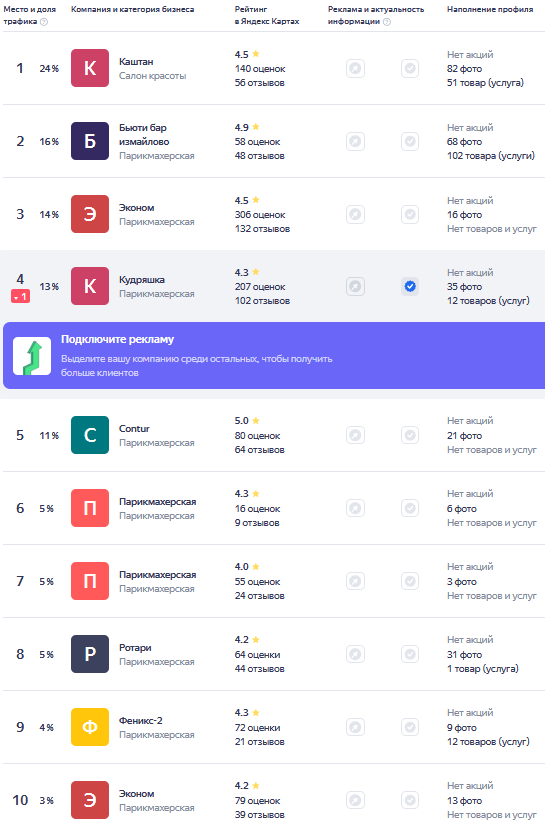
Task: Click the 'Подключите рекламу' banner heading
Action: 117,339
